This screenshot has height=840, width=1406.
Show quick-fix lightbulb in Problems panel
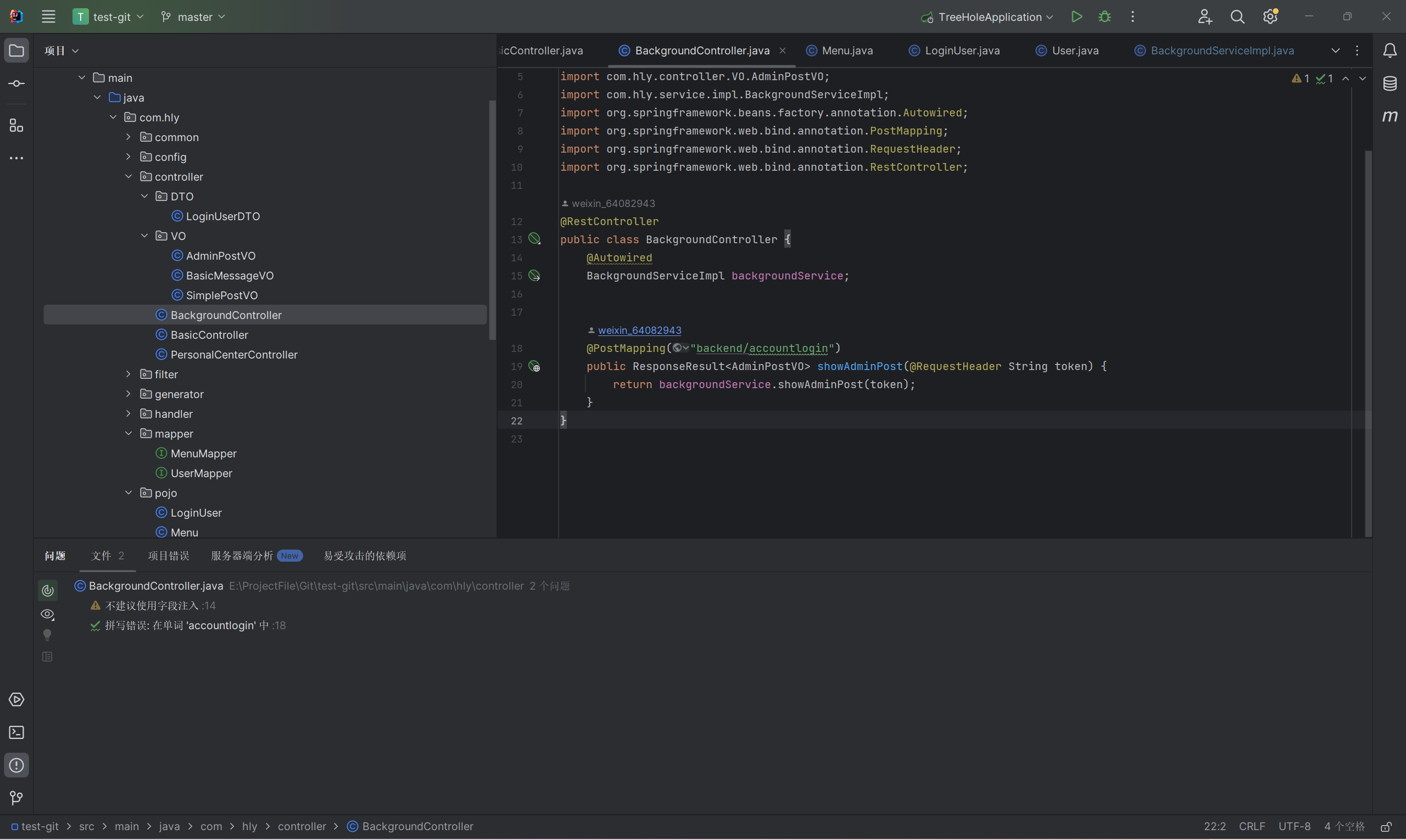pyautogui.click(x=48, y=635)
